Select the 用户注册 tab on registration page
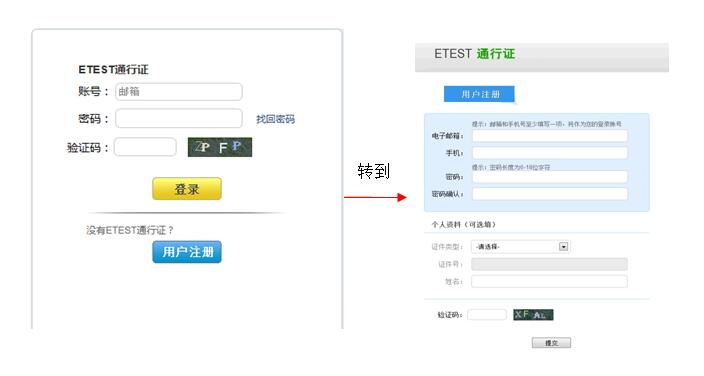 coord(479,94)
